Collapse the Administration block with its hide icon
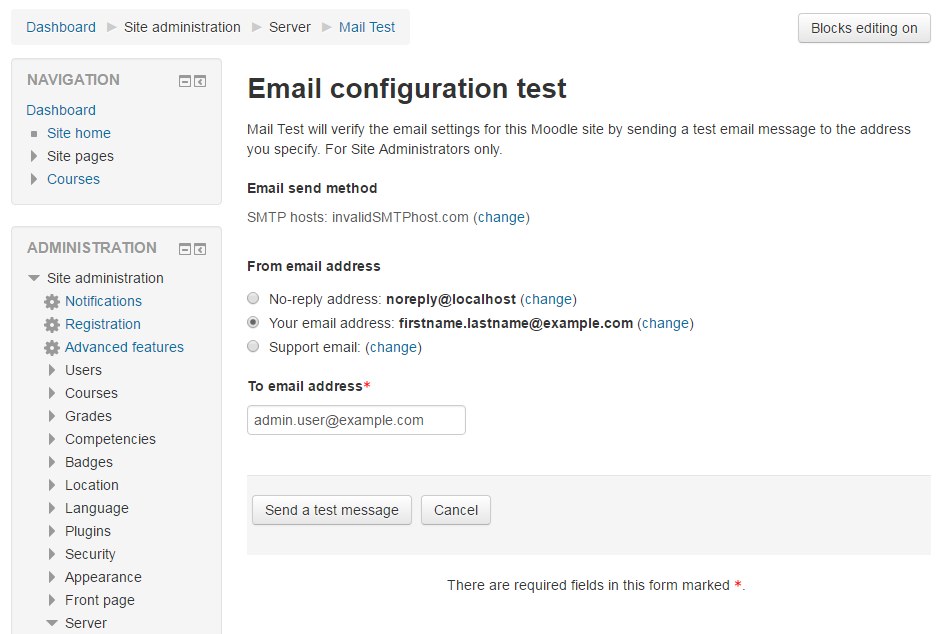940x634 pixels. coord(185,249)
